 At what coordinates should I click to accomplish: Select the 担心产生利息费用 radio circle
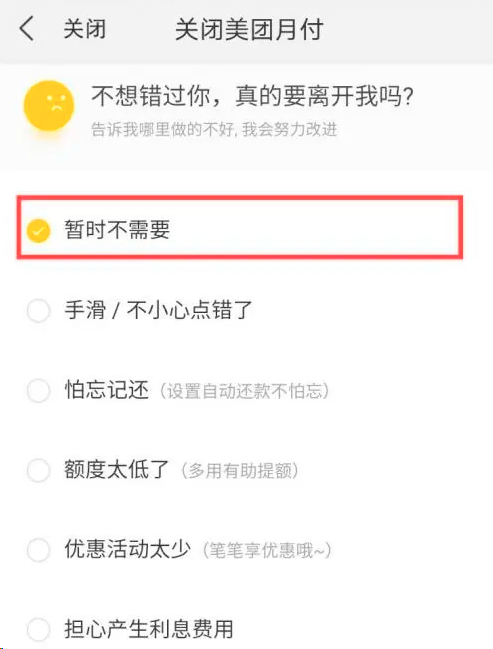point(38,630)
